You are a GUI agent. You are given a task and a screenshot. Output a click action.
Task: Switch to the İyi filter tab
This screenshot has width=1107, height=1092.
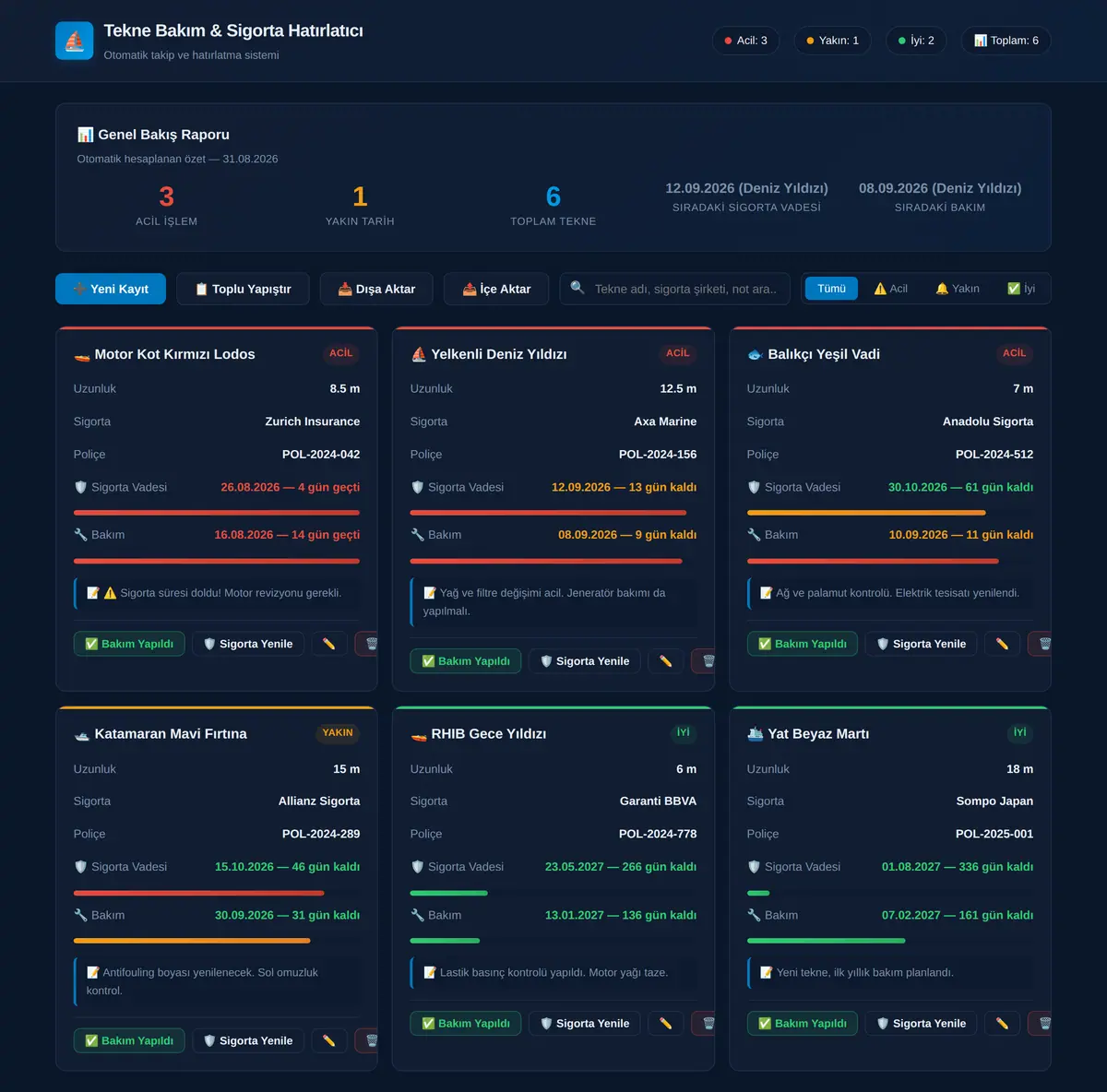coord(1021,289)
